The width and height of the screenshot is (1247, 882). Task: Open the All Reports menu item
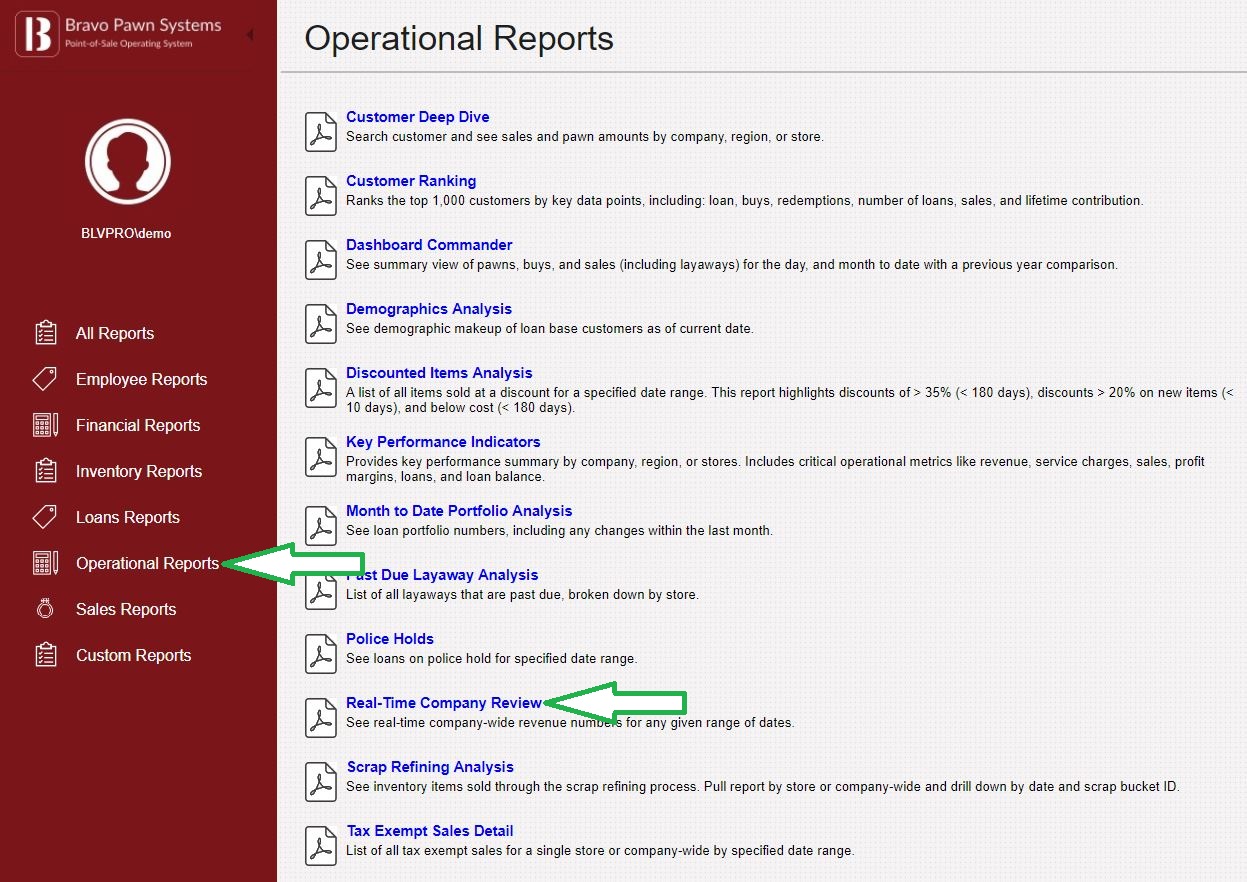pyautogui.click(x=115, y=334)
